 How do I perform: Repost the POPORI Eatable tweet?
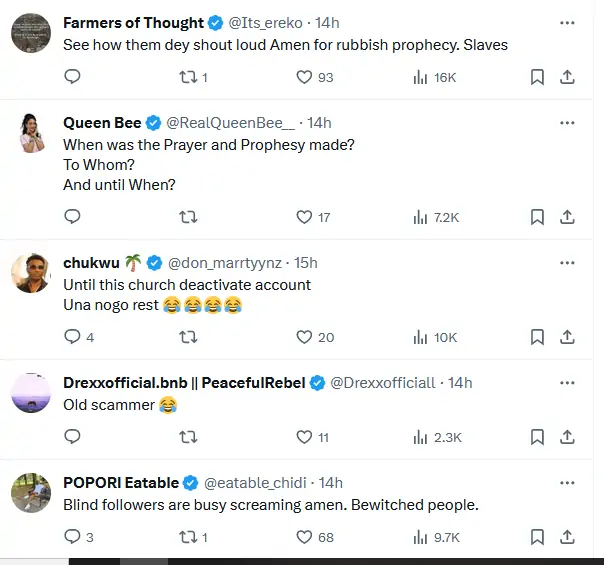[x=187, y=537]
